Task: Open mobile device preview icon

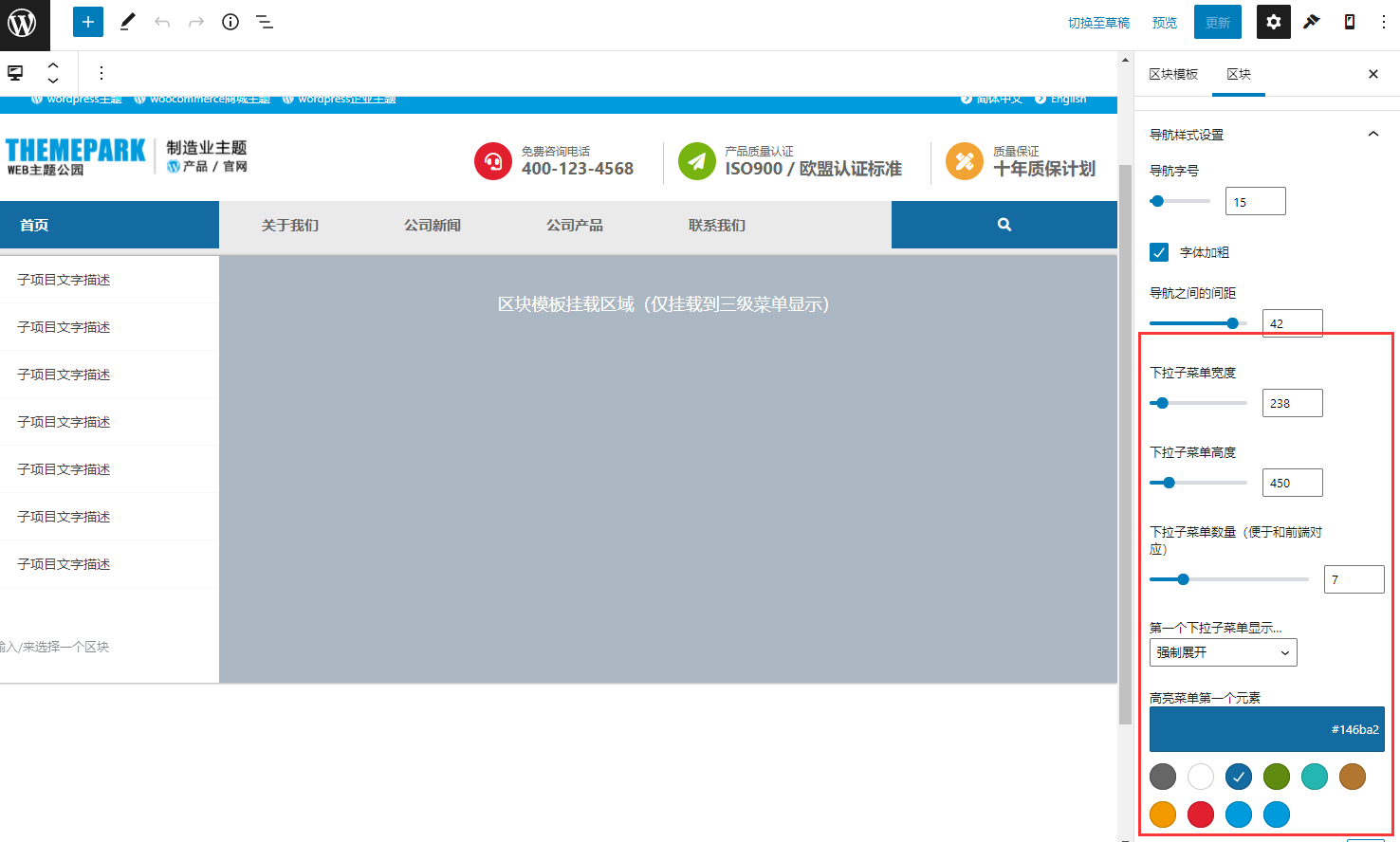Action: (x=1349, y=21)
